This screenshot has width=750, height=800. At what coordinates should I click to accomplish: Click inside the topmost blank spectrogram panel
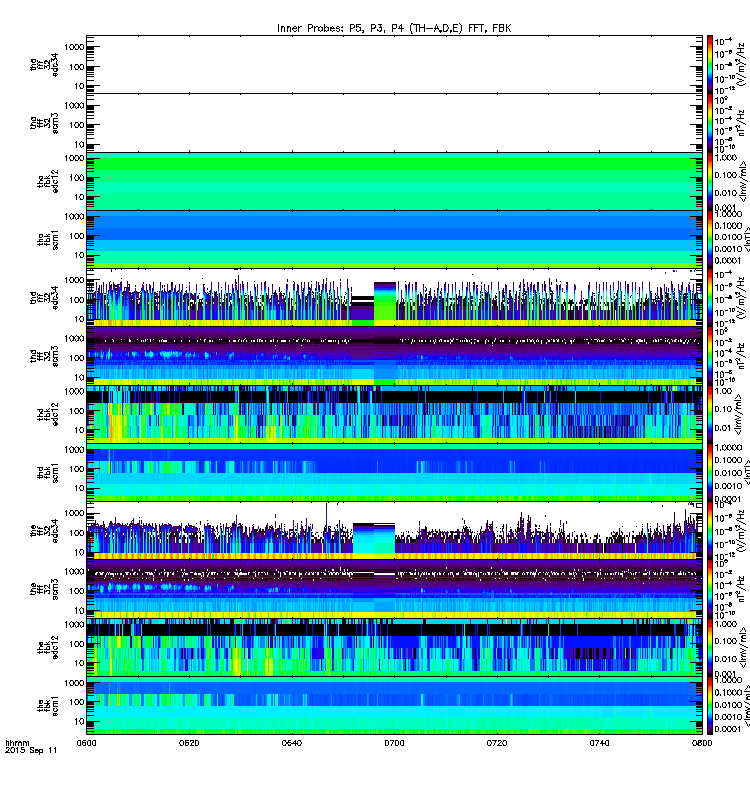coord(394,64)
